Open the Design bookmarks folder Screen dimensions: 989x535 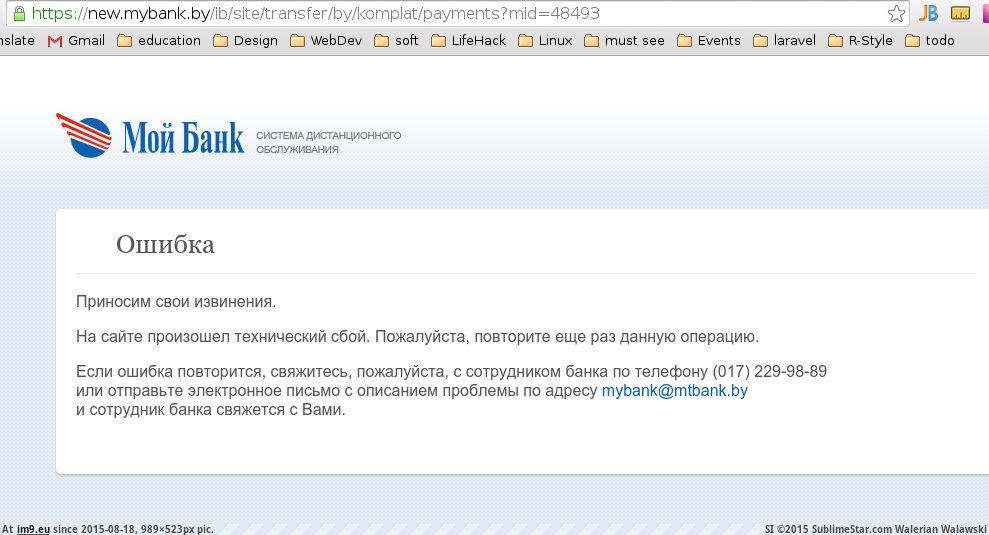point(245,41)
